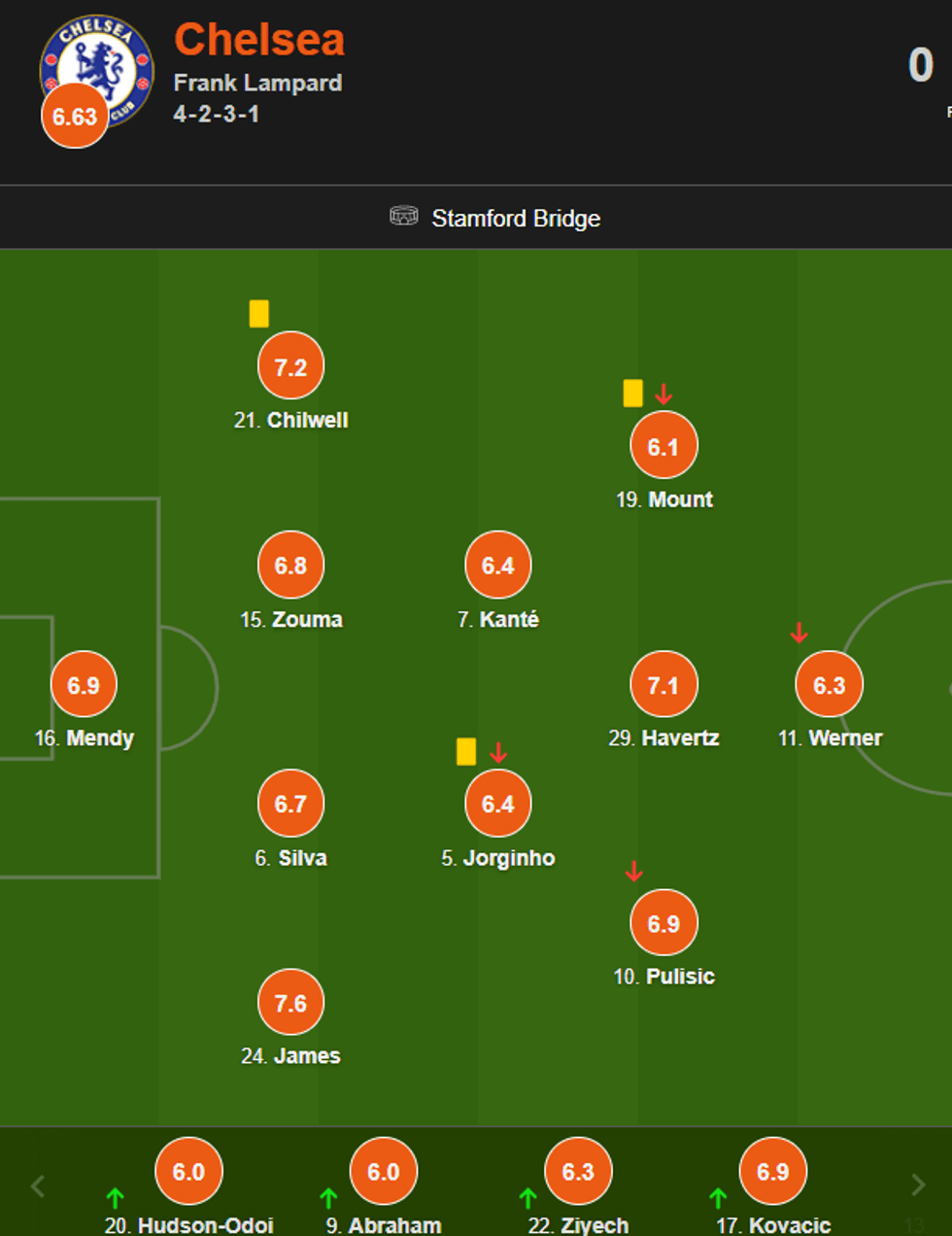The height and width of the screenshot is (1236, 952).
Task: Select James's 7.6 rating badge
Action: (290, 1003)
